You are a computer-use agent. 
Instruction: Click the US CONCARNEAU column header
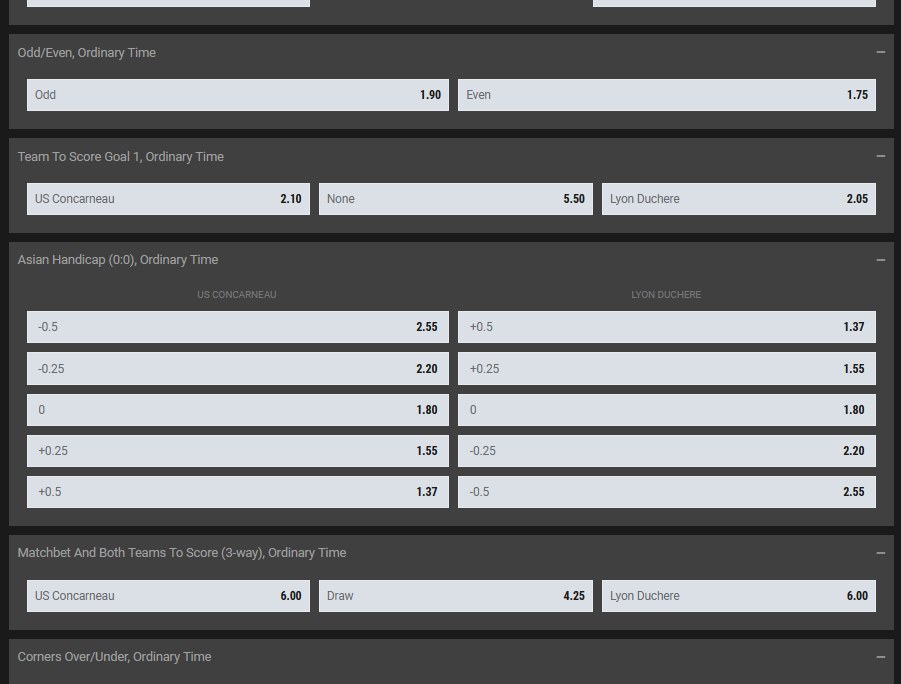(x=237, y=295)
